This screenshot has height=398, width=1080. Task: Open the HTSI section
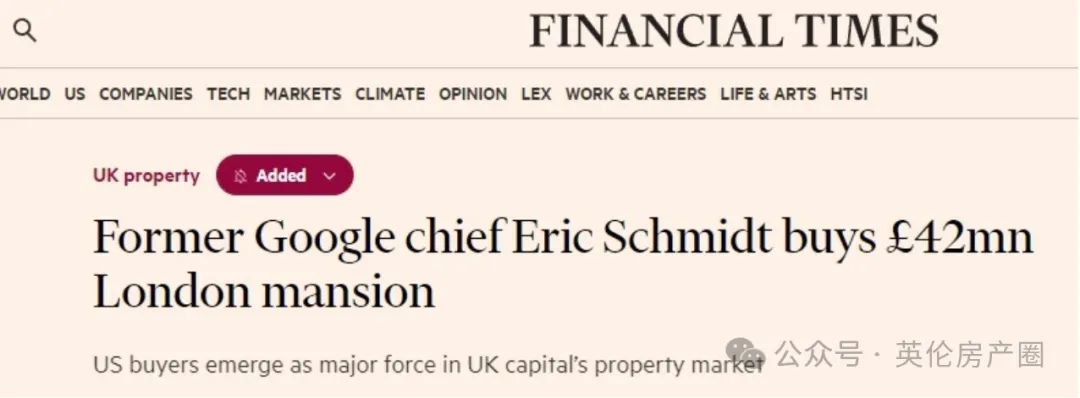click(x=849, y=94)
